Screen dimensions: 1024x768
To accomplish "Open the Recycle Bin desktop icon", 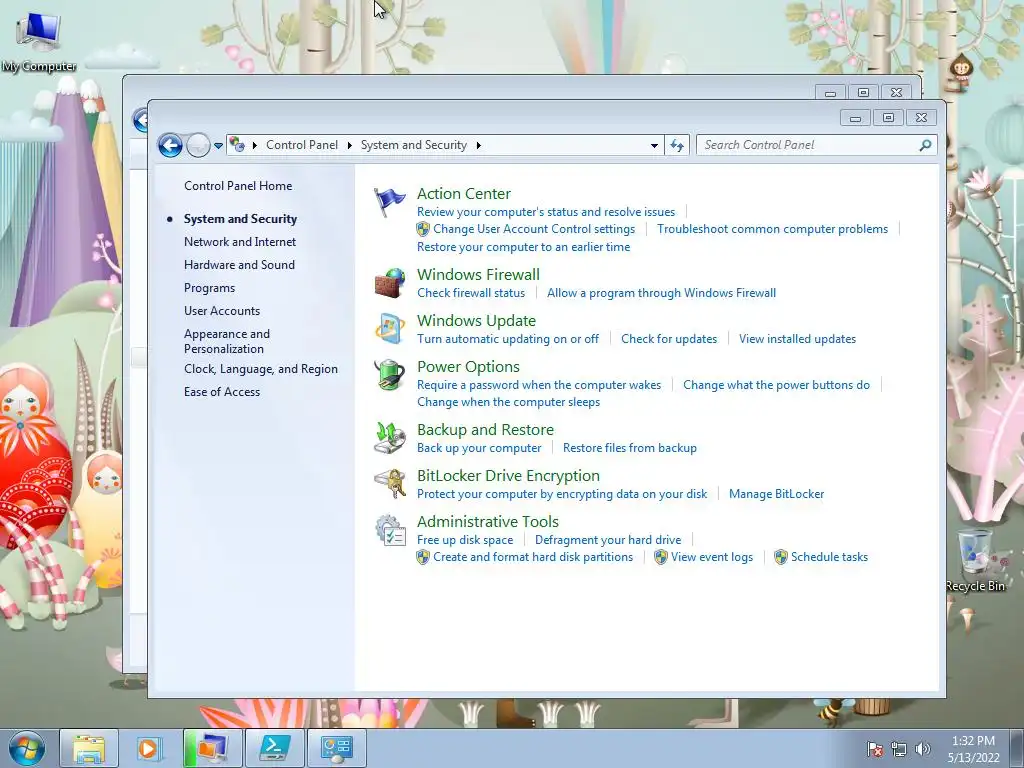I will 975,560.
